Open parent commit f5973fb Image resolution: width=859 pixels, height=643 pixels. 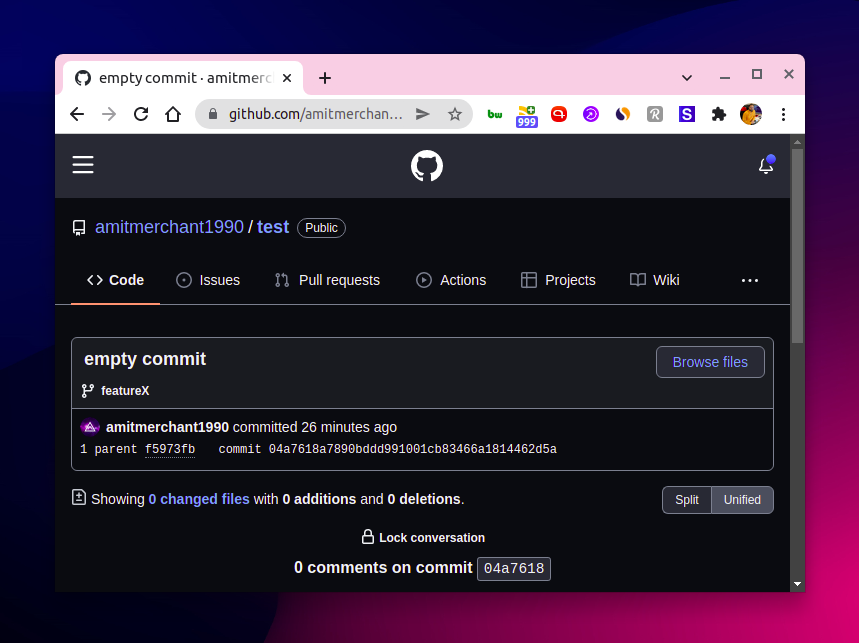170,449
